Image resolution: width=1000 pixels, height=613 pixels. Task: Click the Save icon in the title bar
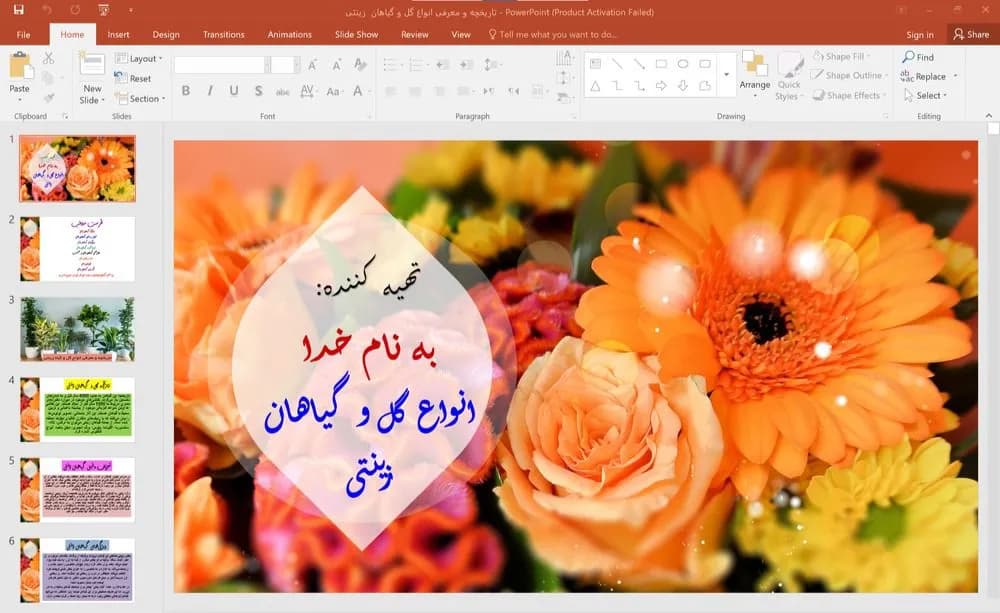tap(18, 10)
